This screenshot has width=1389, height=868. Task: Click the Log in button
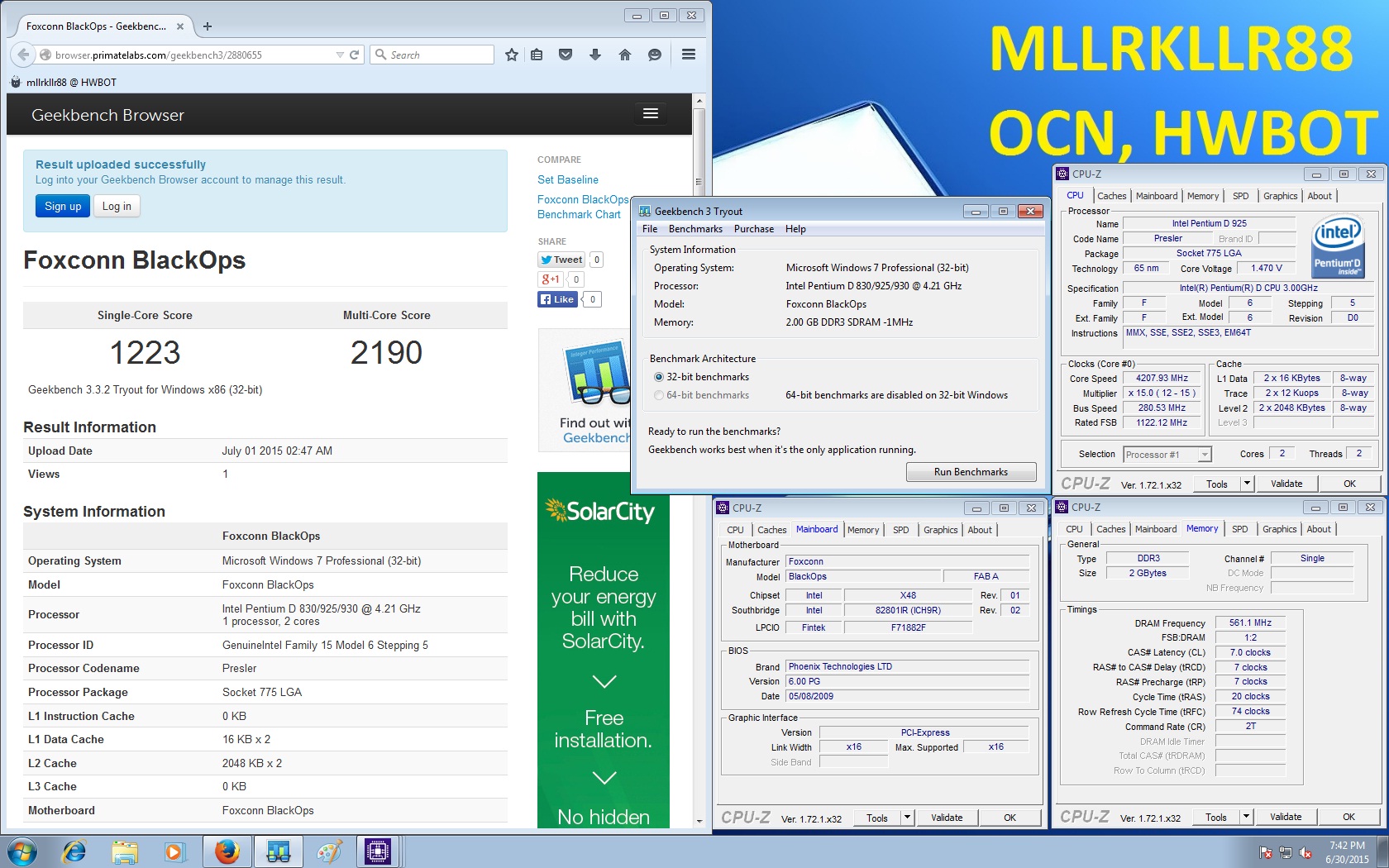pos(117,207)
